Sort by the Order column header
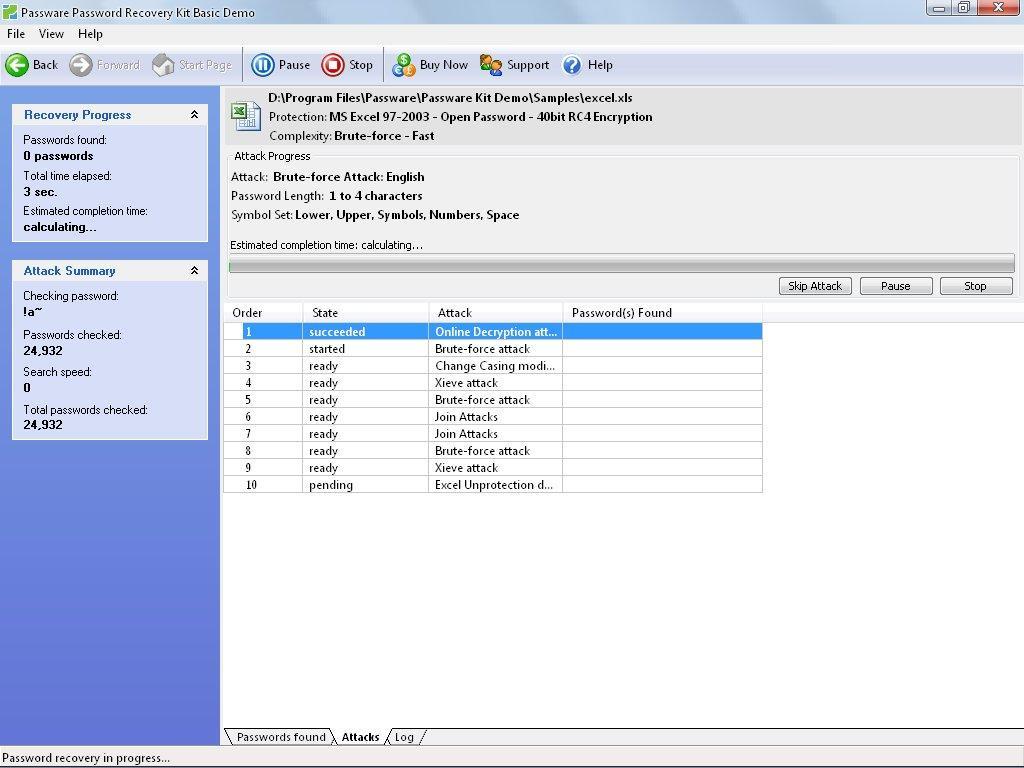 coord(263,313)
